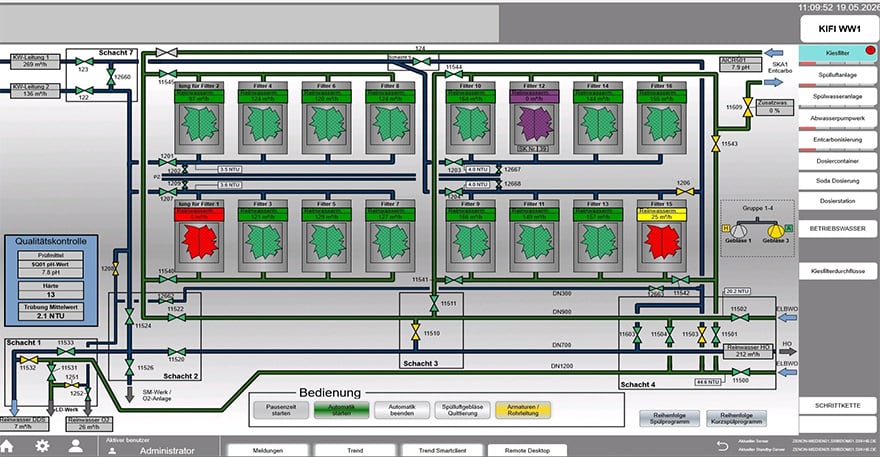Click the user login icon
Viewport: 880px width, 457px height.
pyautogui.click(x=76, y=446)
